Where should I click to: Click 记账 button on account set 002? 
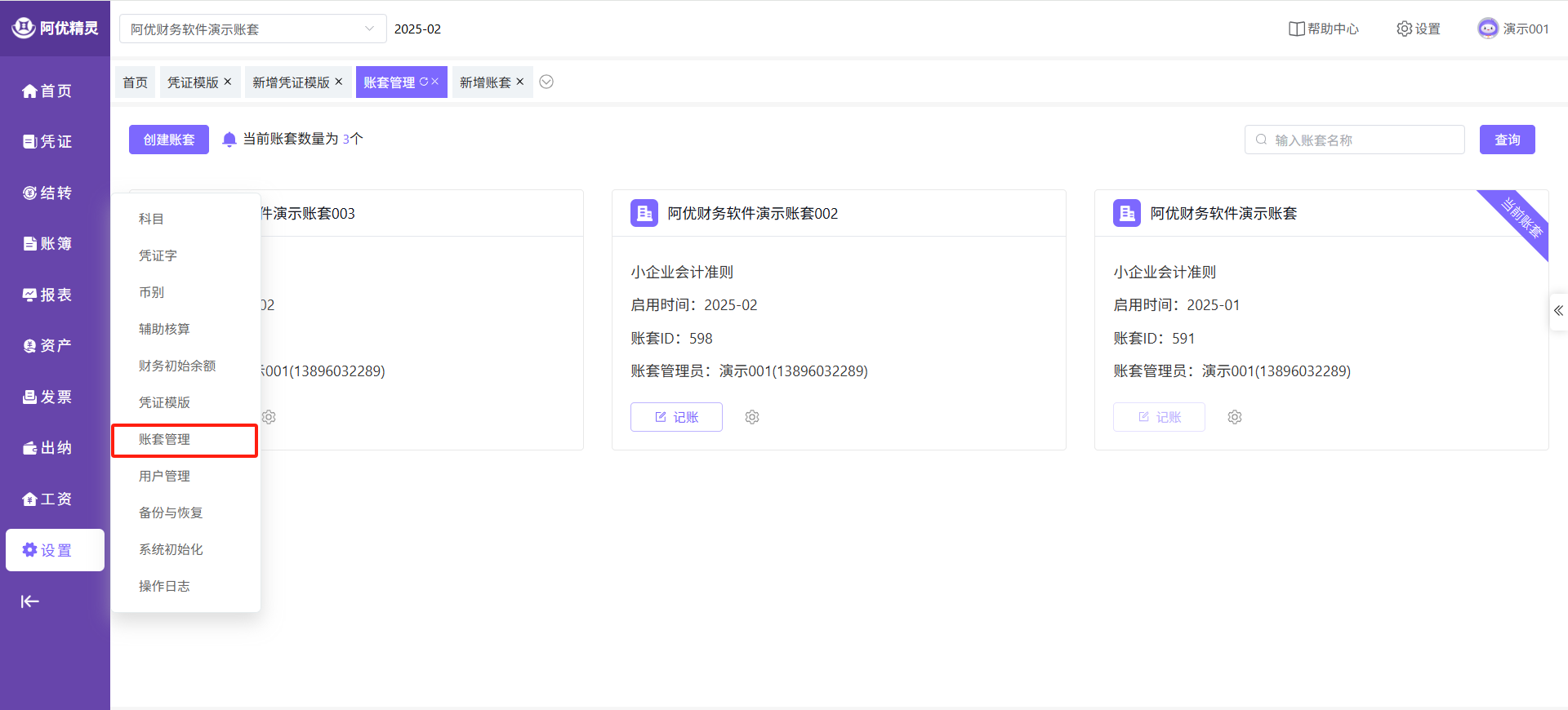click(x=676, y=417)
